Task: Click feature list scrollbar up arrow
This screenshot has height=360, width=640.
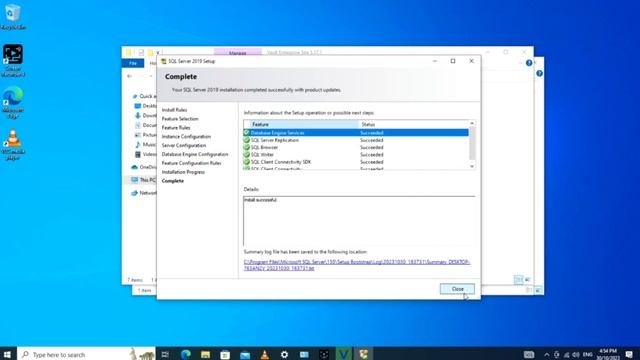Action: tap(472, 123)
